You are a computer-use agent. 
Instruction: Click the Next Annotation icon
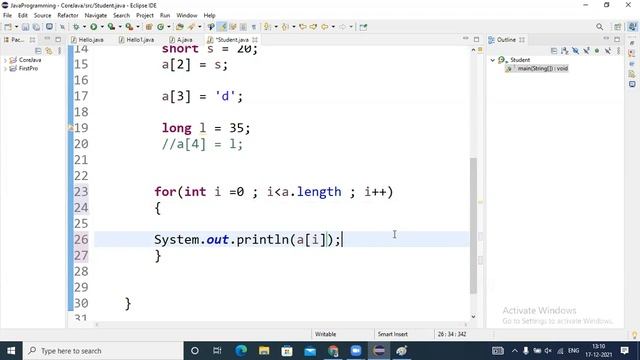pos(267,27)
